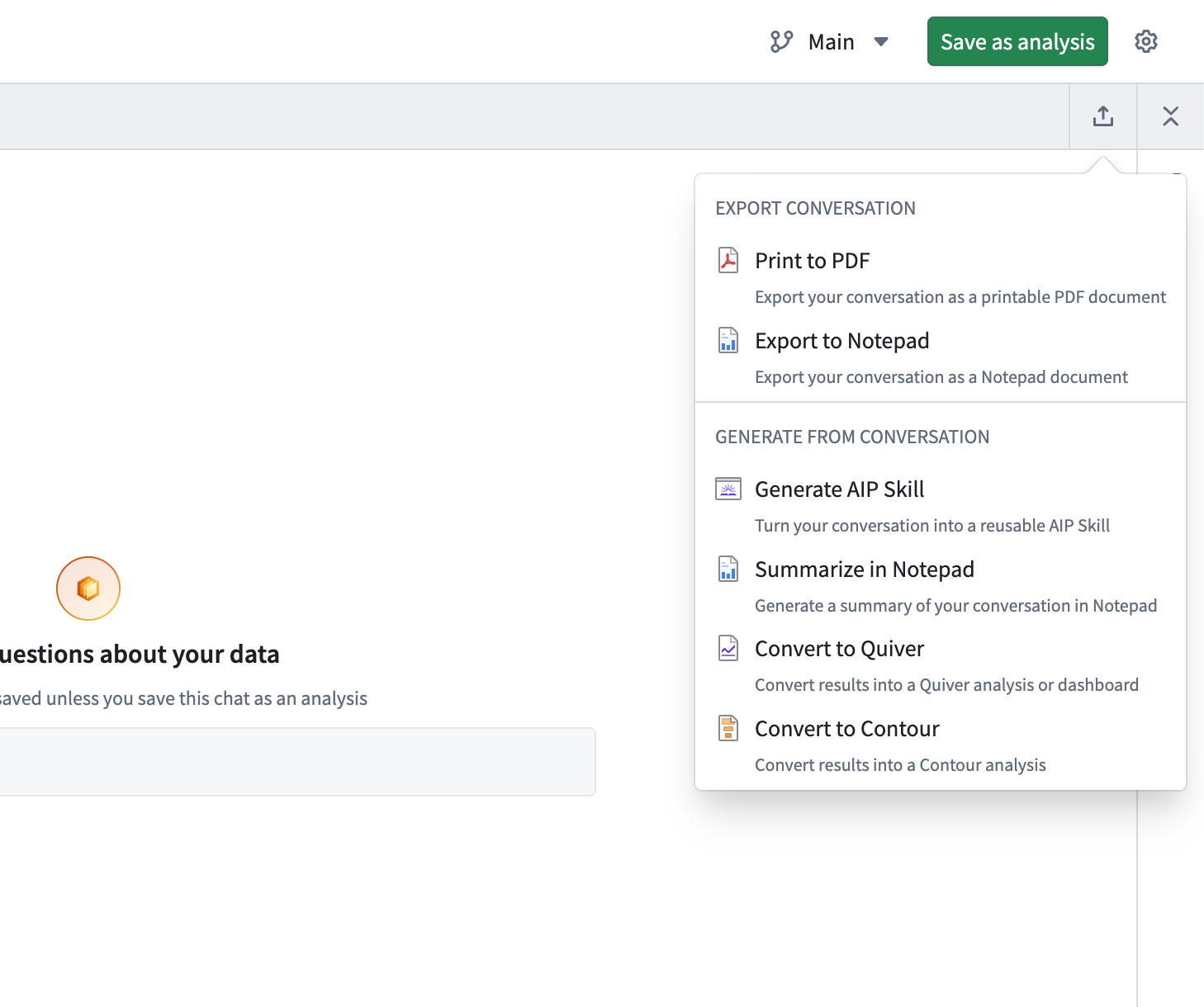The width and height of the screenshot is (1204, 1007).
Task: Click the Summarize in Notepad file icon
Action: pos(728,569)
